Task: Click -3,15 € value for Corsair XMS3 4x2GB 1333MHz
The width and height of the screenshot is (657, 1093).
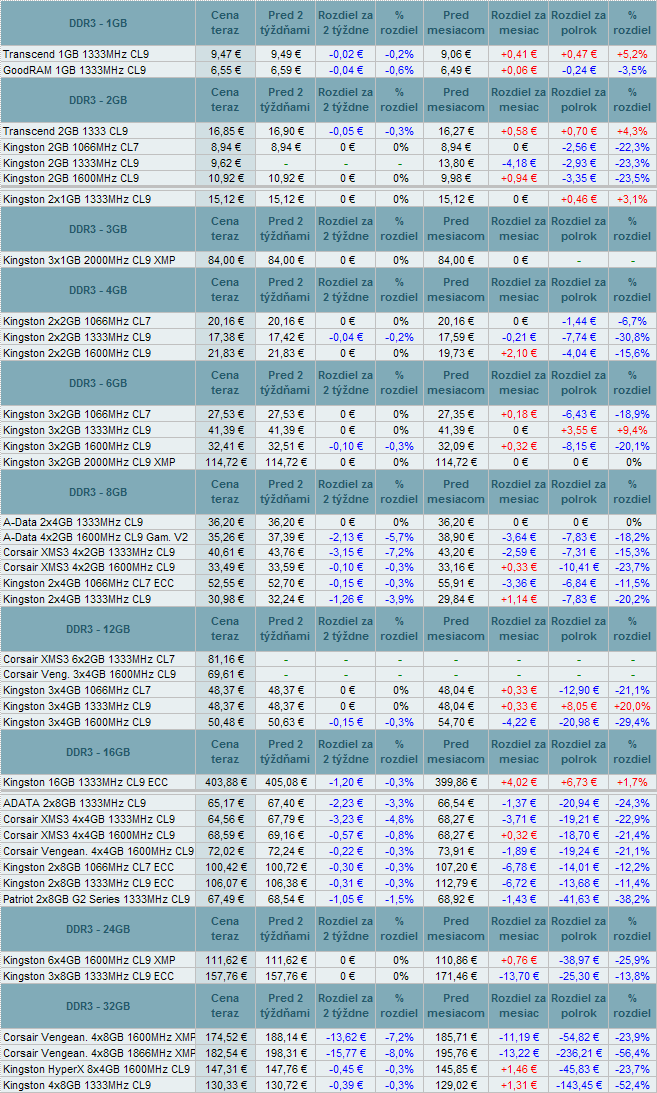Action: (x=346, y=553)
